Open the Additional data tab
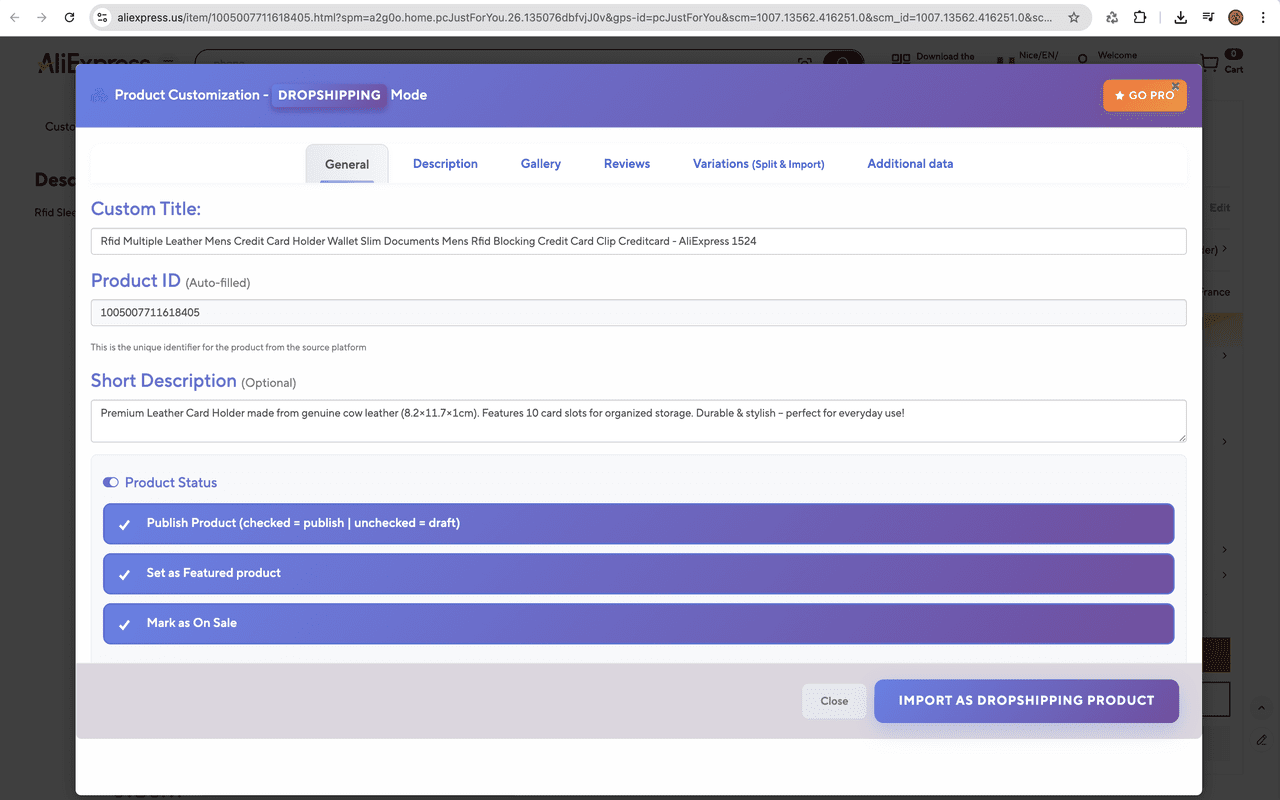Viewport: 1280px width, 800px height. pyautogui.click(x=910, y=164)
